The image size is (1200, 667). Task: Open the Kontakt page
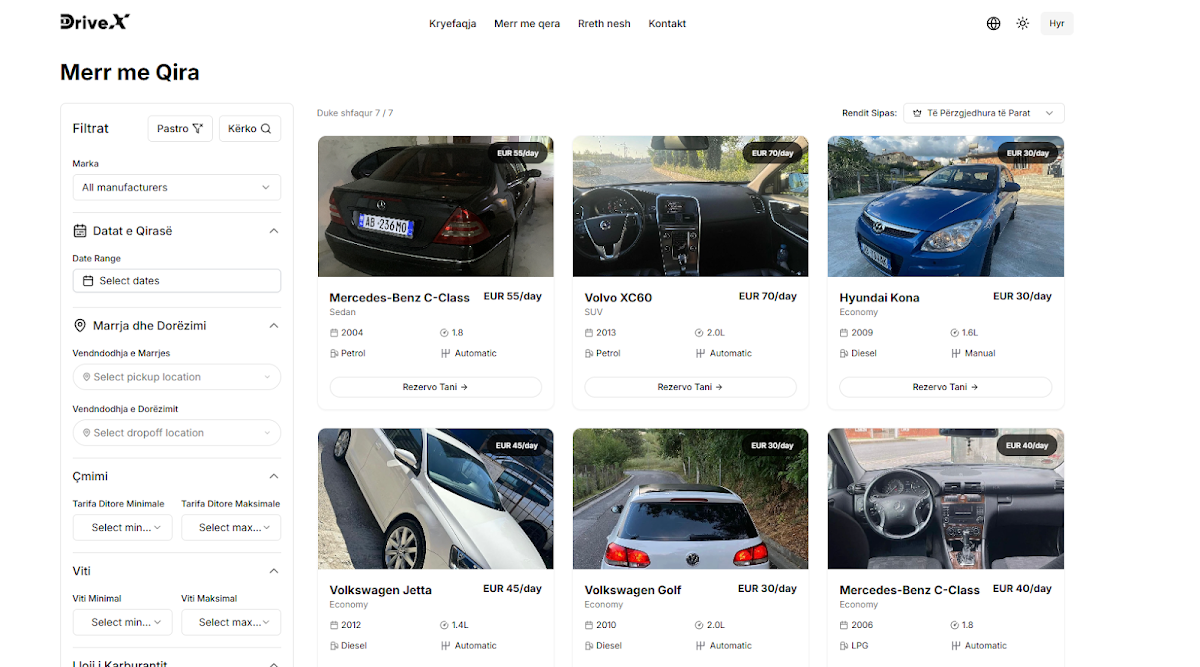[x=667, y=23]
